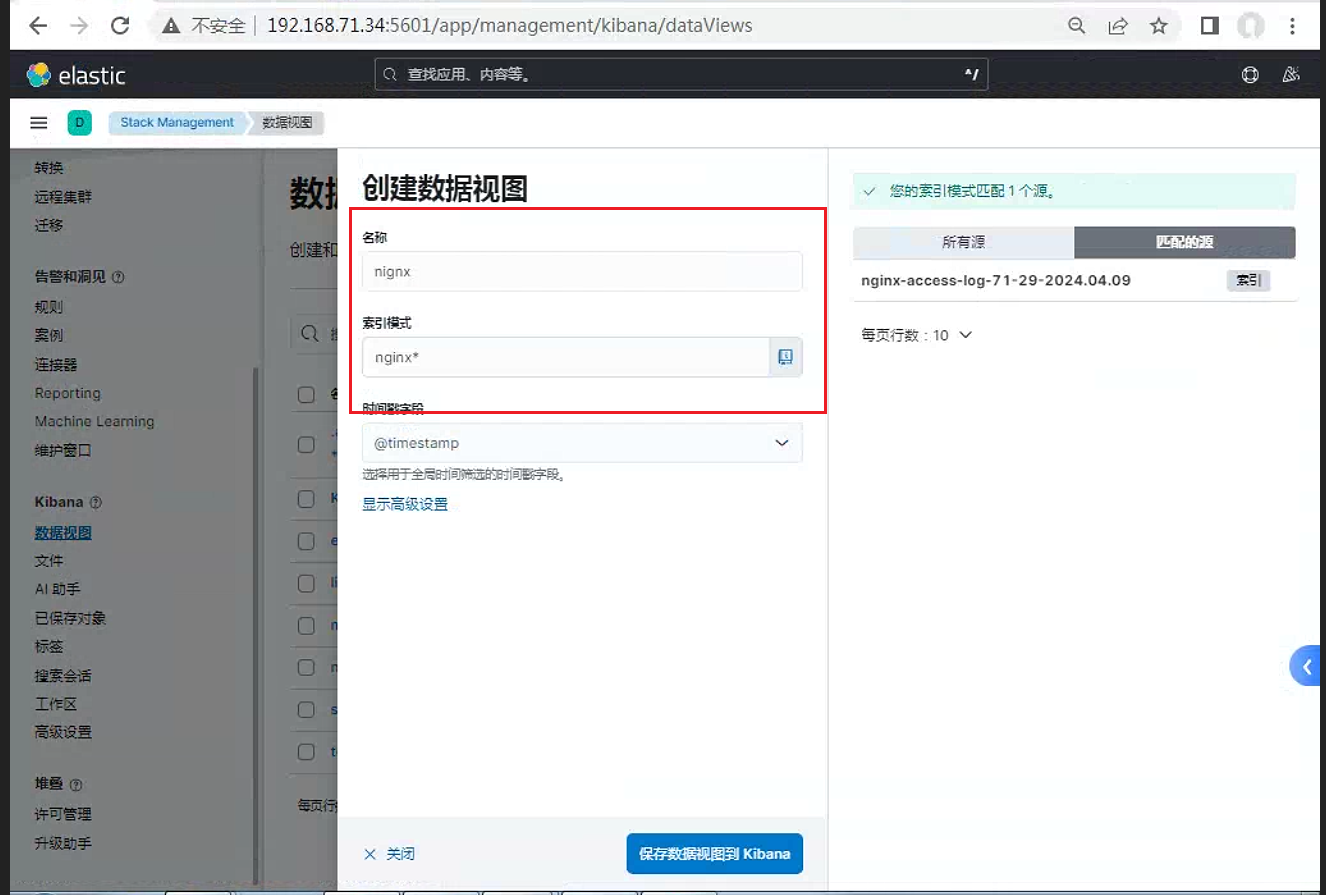Reload the page with the refresh icon

[120, 26]
